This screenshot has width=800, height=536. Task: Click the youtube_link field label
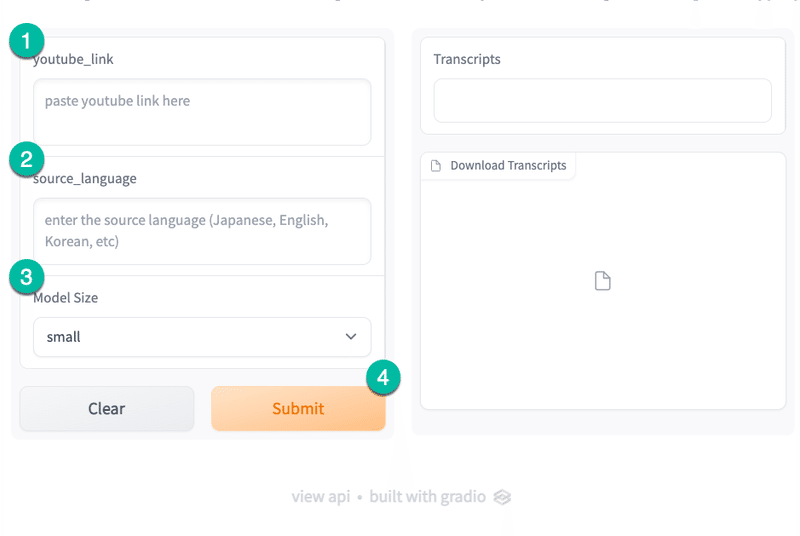(74, 59)
